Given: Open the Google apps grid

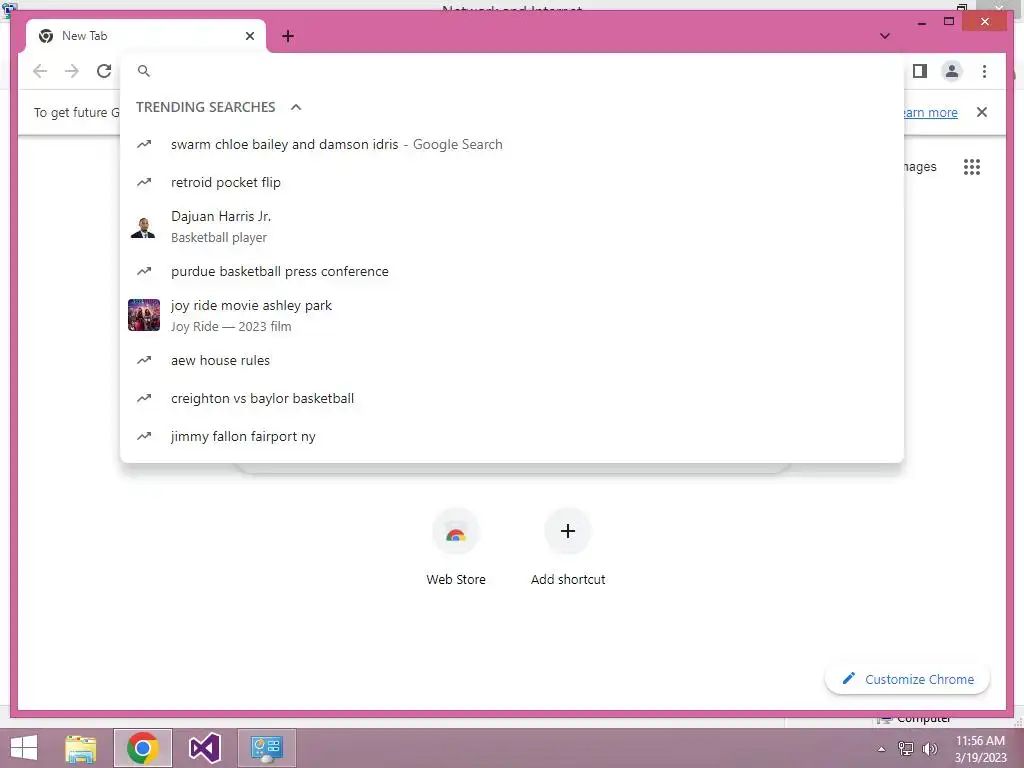Looking at the screenshot, I should click(x=972, y=167).
